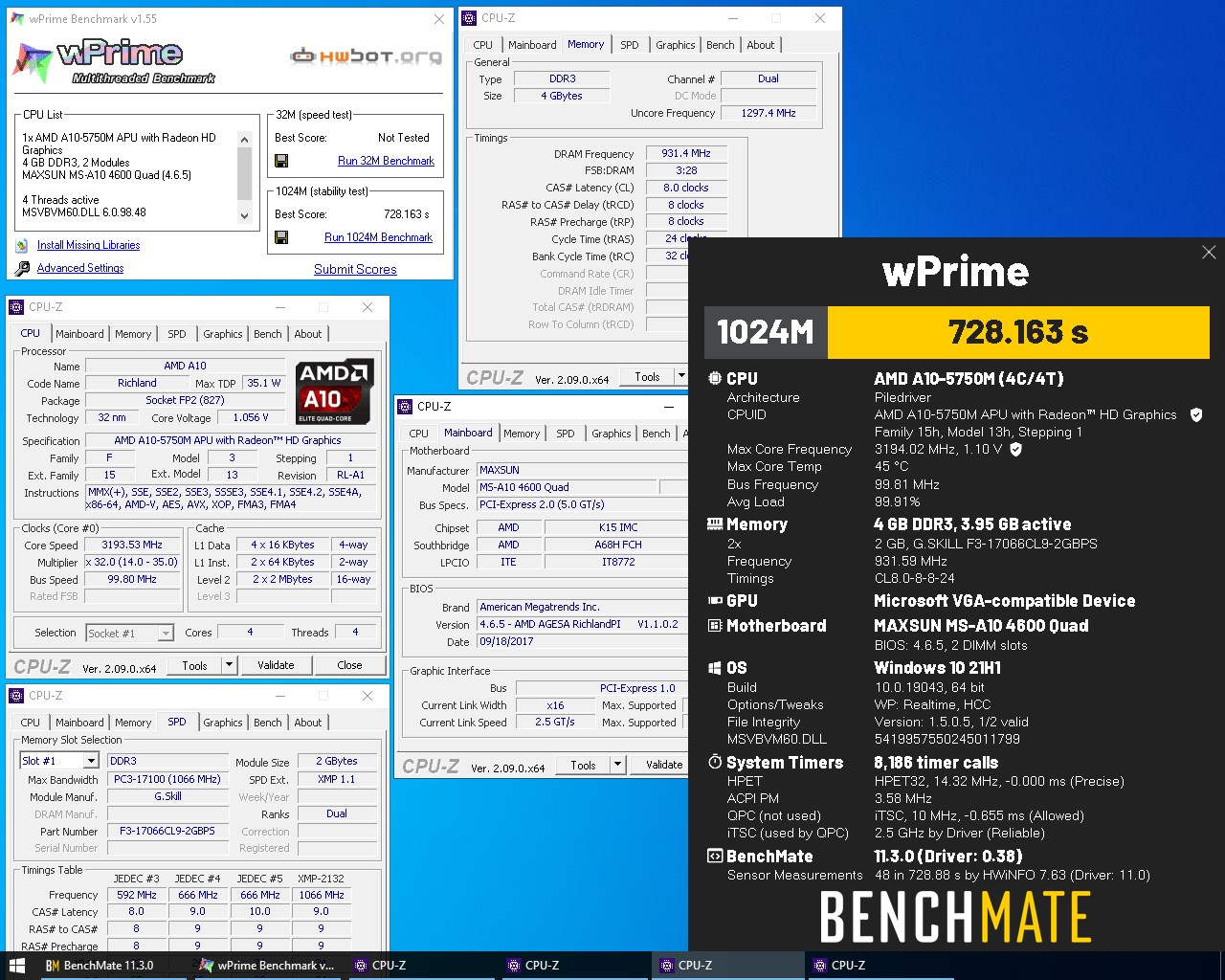Click the Close button in CPU-Z CPU window
The height and width of the screenshot is (980, 1225).
coord(349,665)
